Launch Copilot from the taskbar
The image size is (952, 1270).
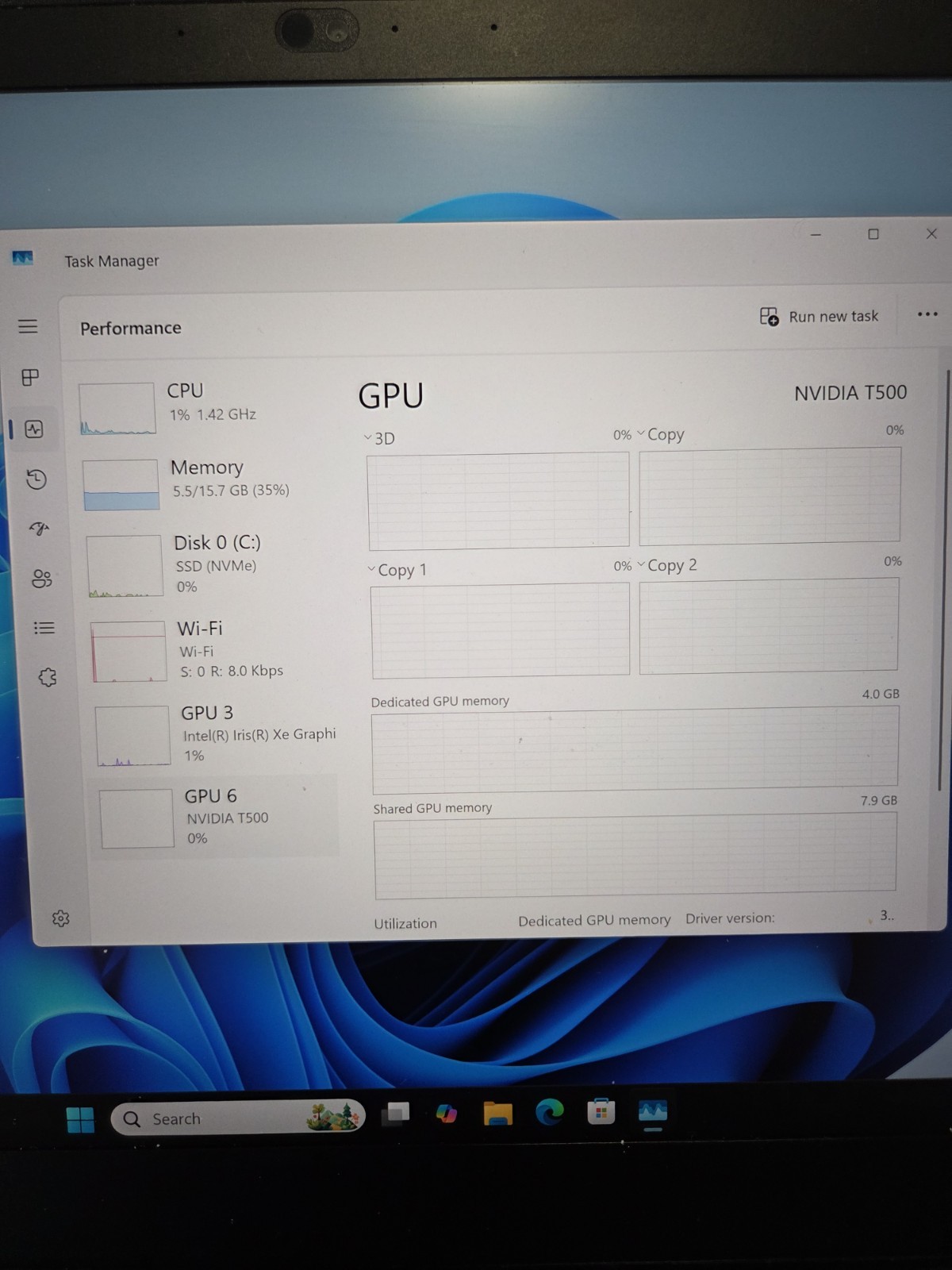point(447,1114)
